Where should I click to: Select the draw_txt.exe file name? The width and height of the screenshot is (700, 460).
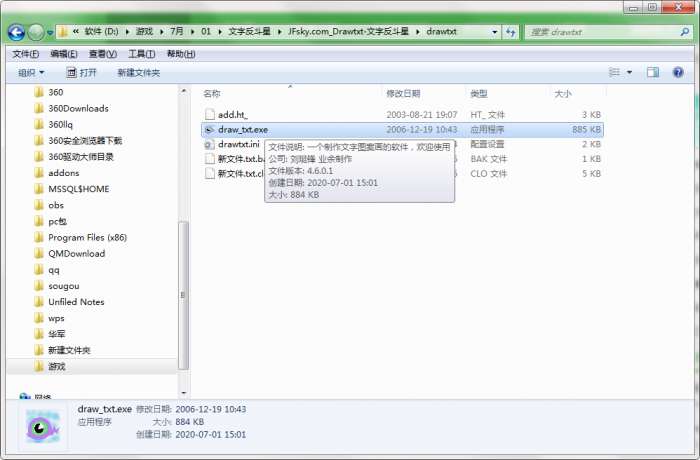(x=243, y=130)
